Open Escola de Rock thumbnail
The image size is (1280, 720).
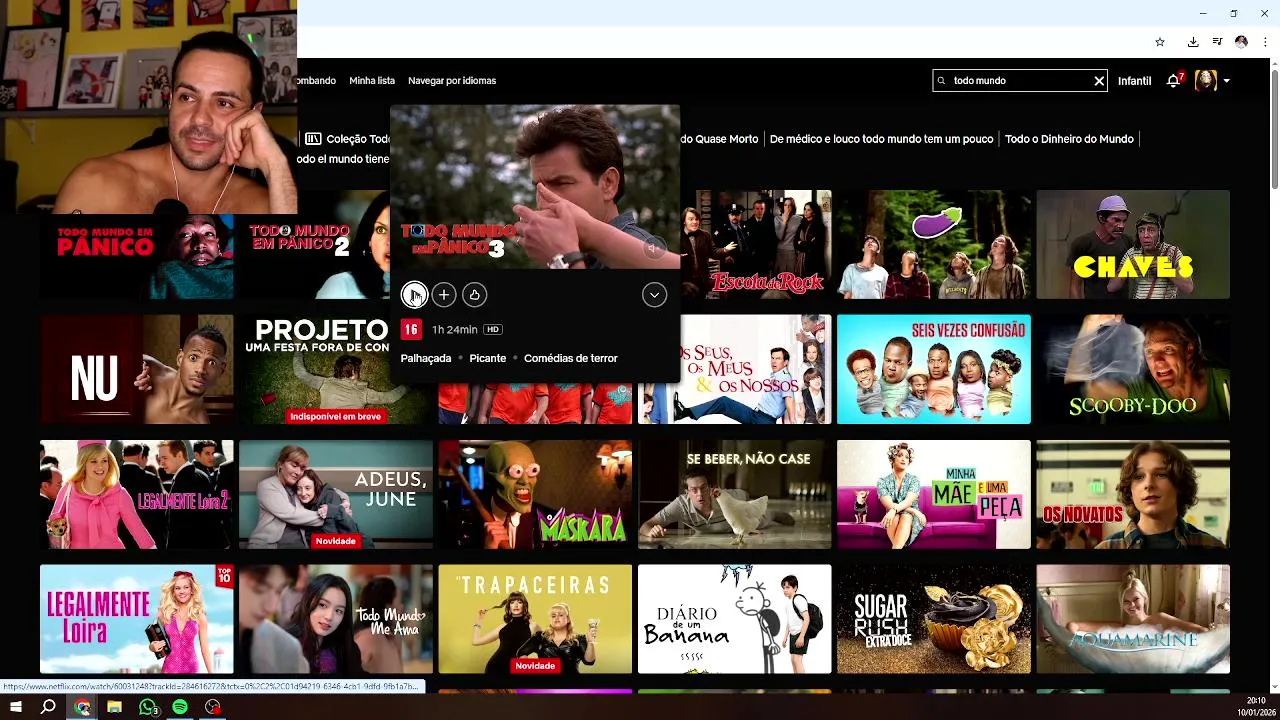click(x=756, y=245)
